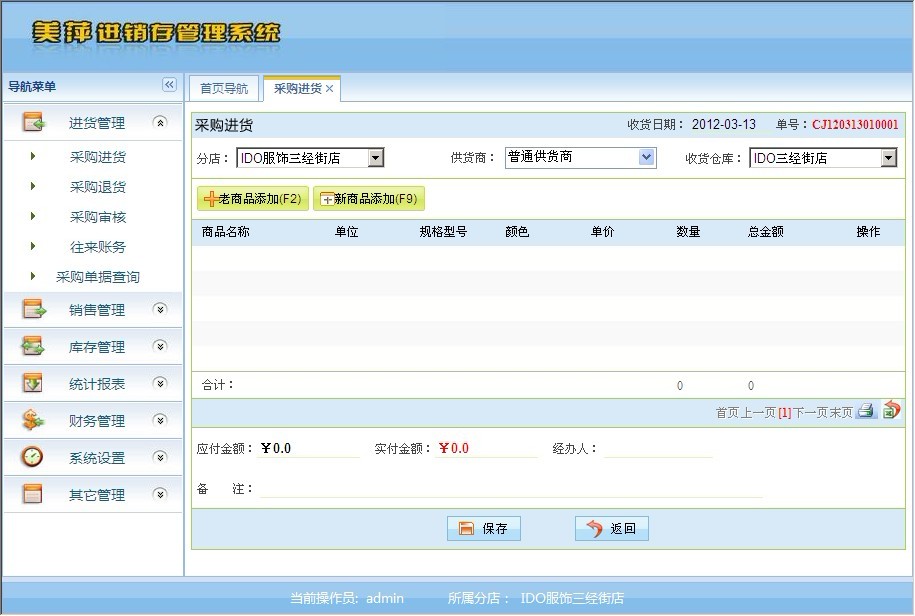Open 采购审核 in the navigation menu
915x616 pixels.
(98, 217)
